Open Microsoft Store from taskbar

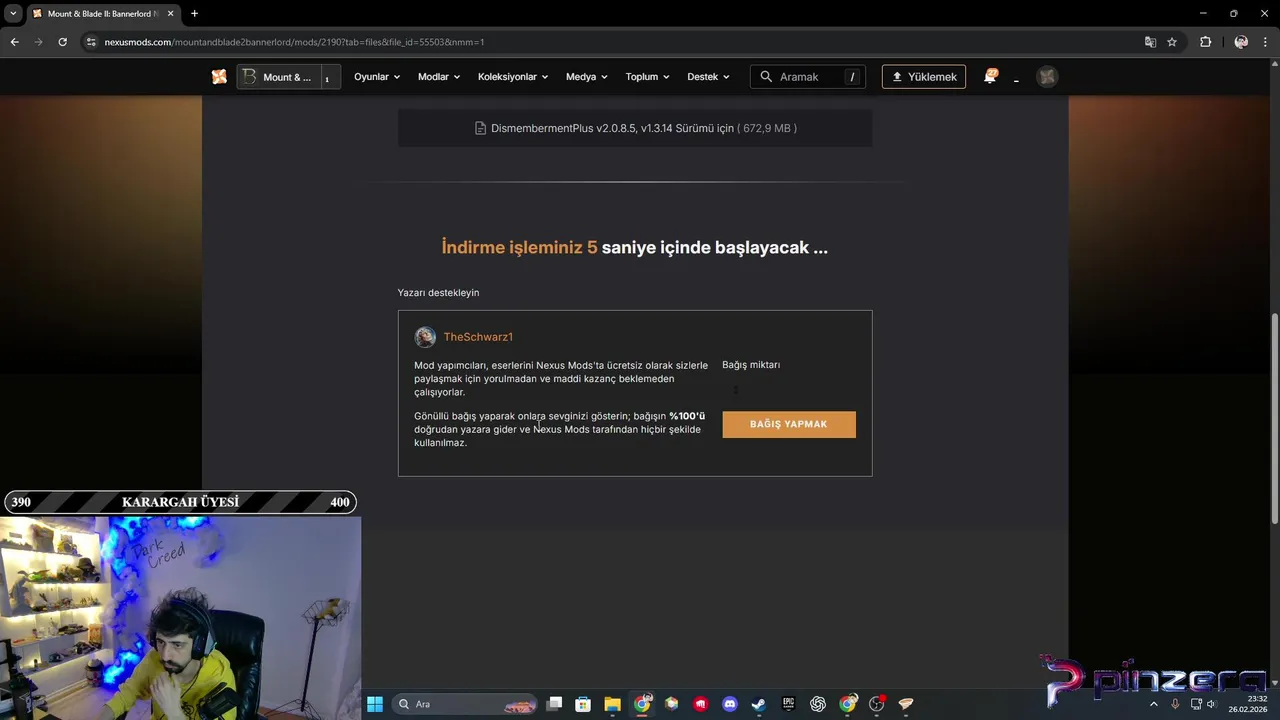[583, 704]
